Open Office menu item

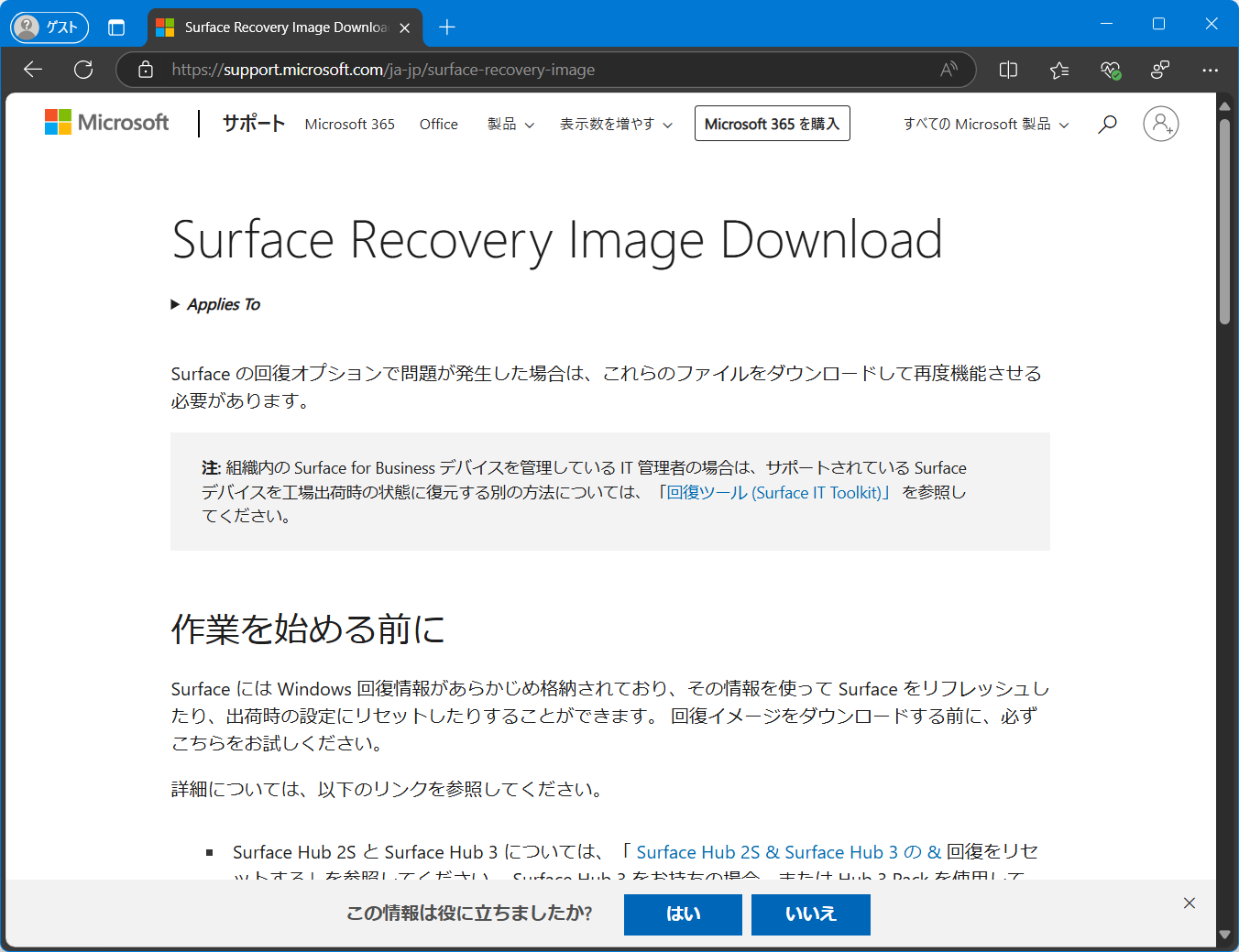439,124
